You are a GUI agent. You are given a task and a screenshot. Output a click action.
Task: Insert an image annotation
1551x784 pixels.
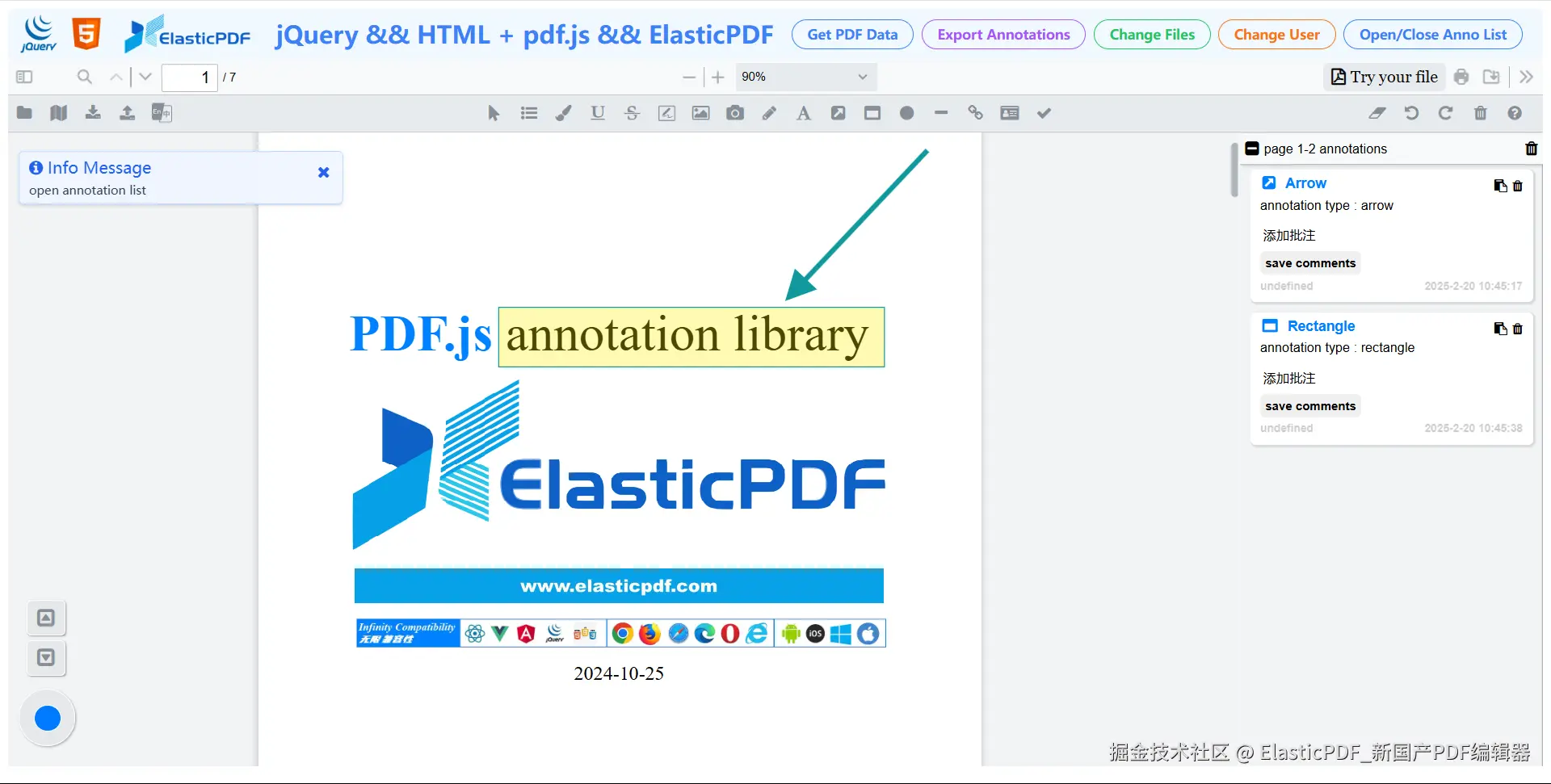point(700,113)
